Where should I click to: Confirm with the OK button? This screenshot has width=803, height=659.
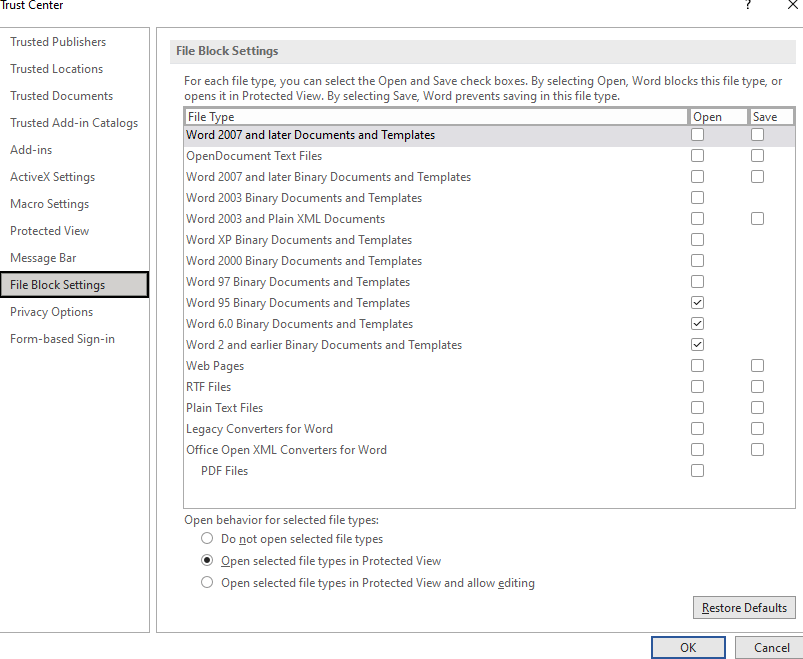tap(688, 648)
